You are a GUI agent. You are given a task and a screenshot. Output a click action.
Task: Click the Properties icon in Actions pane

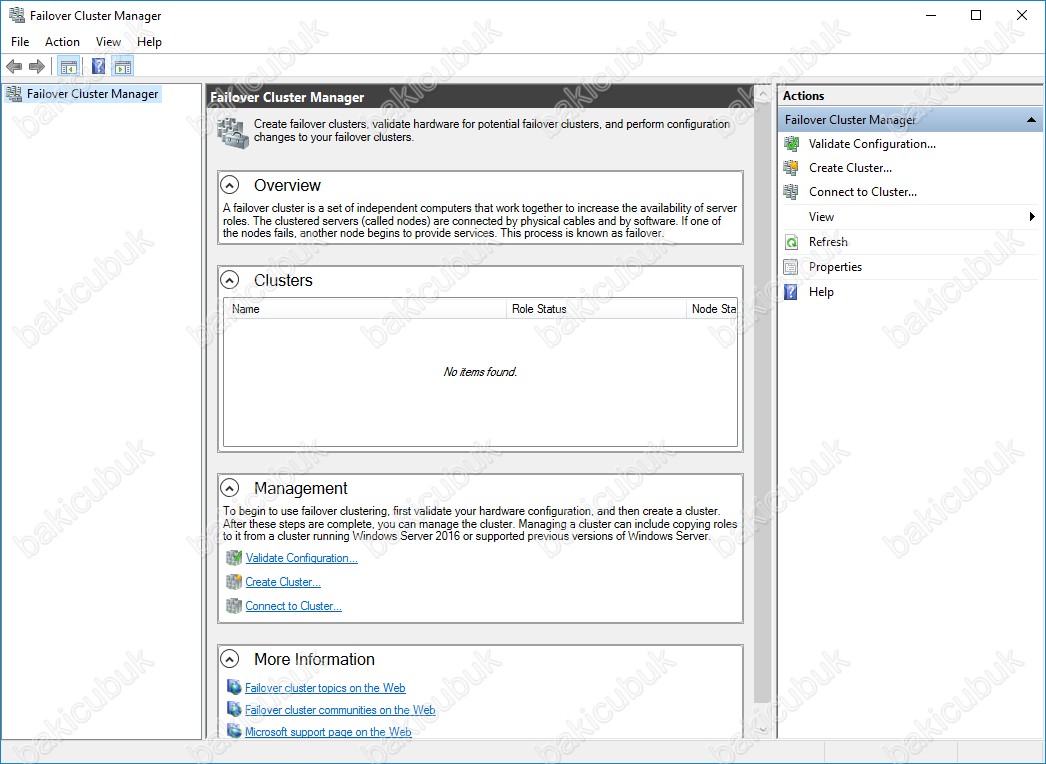click(791, 267)
